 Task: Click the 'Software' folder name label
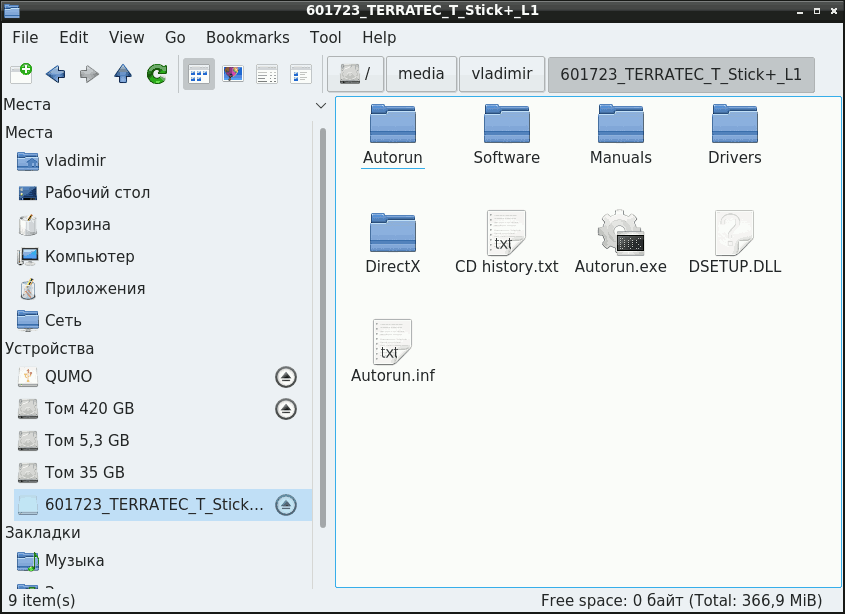[x=507, y=157]
